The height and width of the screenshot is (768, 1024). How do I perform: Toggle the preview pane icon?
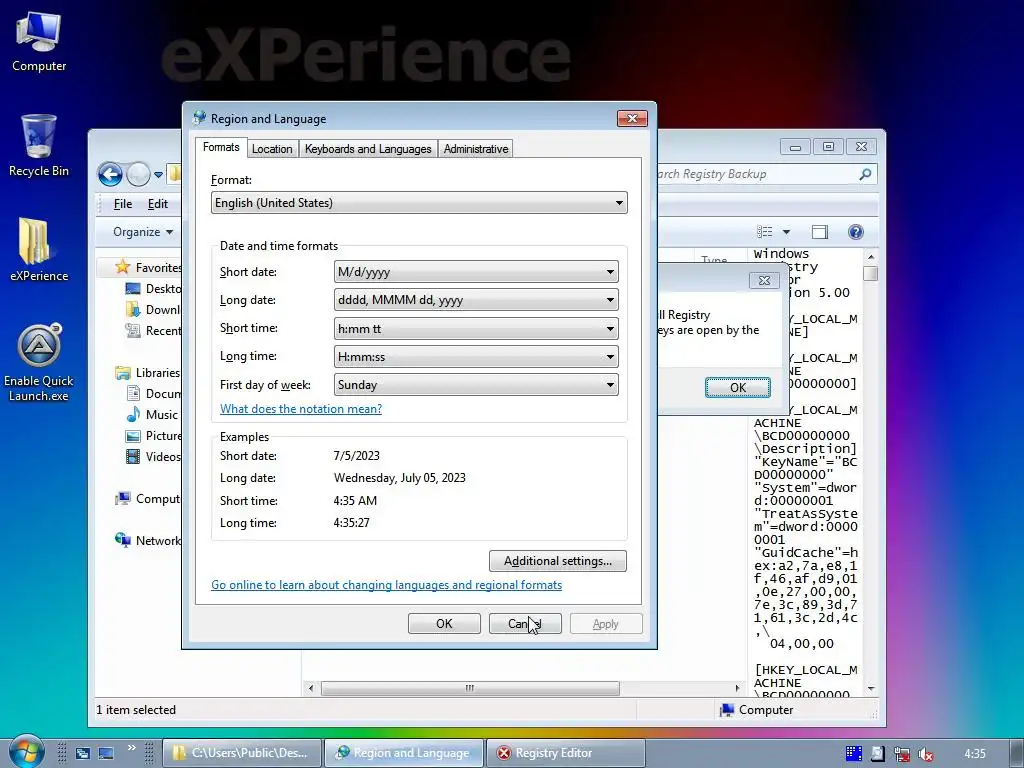[820, 232]
